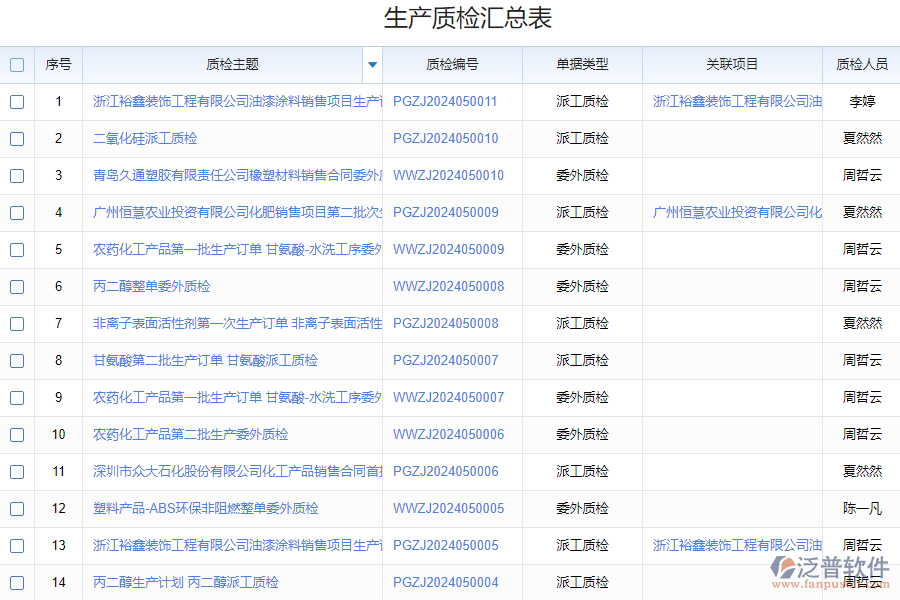Click the 关联项目 column header
The width and height of the screenshot is (900, 600).
pos(732,65)
